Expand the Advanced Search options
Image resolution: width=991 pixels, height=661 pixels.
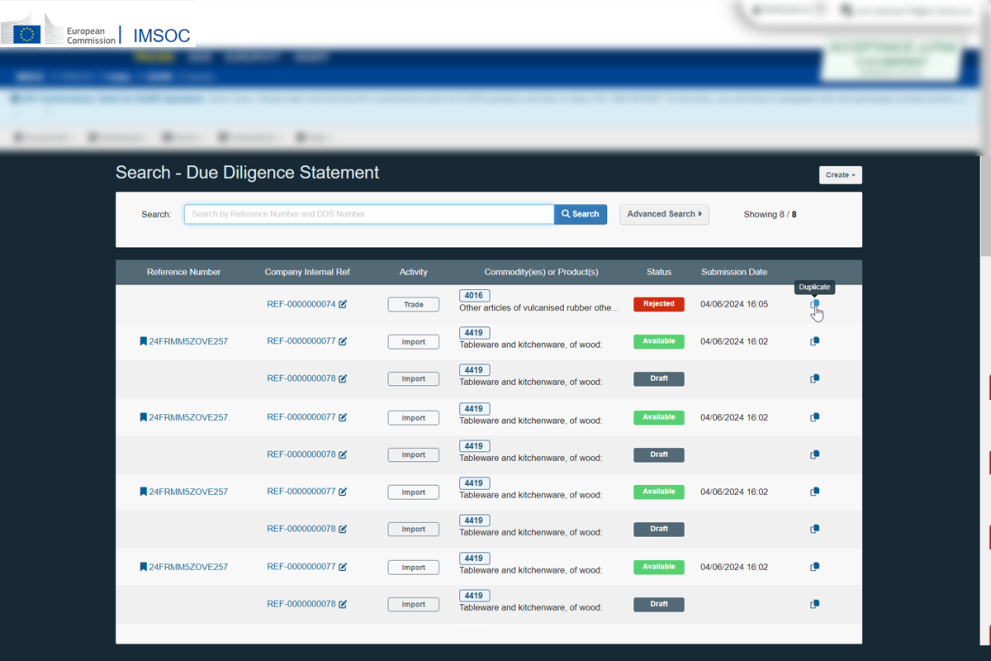coord(664,214)
